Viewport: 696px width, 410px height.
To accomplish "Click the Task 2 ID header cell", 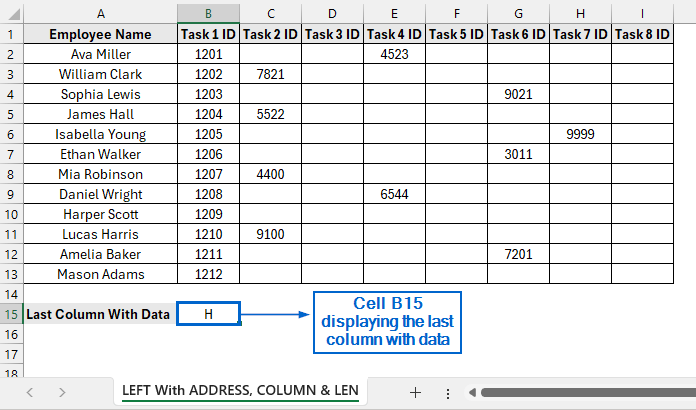I will [x=271, y=34].
